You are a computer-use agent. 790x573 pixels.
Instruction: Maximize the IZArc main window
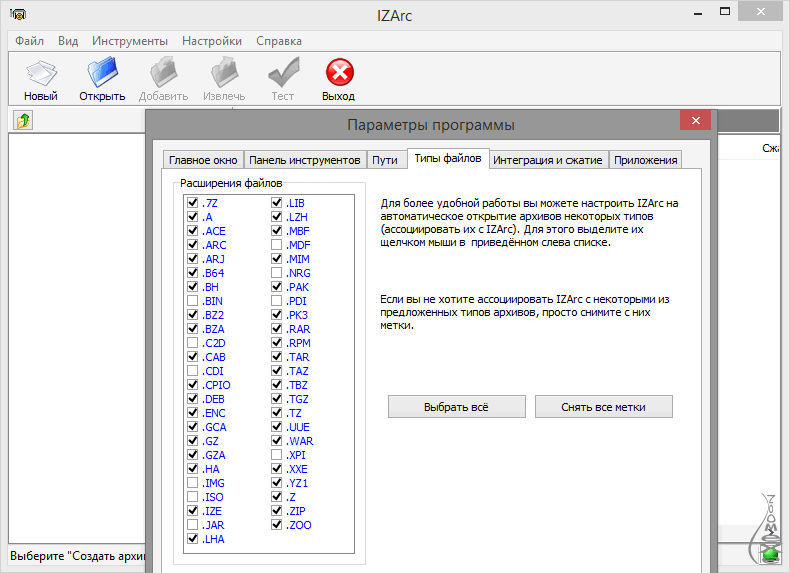pos(725,12)
